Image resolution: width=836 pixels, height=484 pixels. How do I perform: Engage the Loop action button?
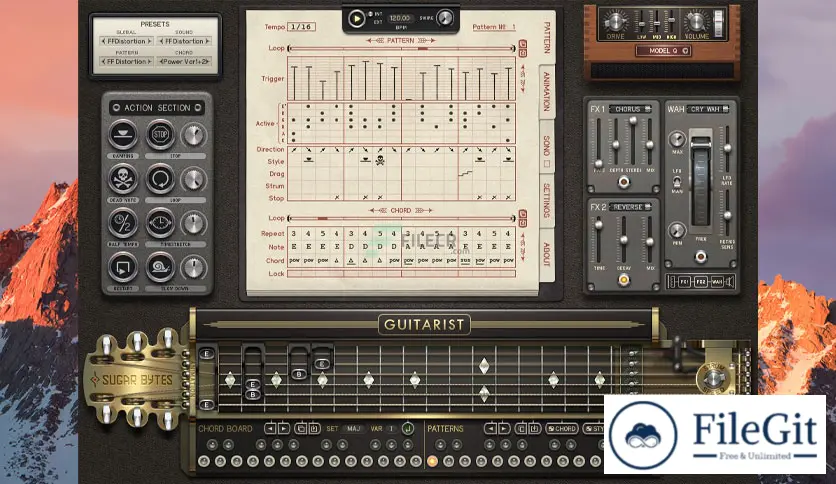pos(160,179)
